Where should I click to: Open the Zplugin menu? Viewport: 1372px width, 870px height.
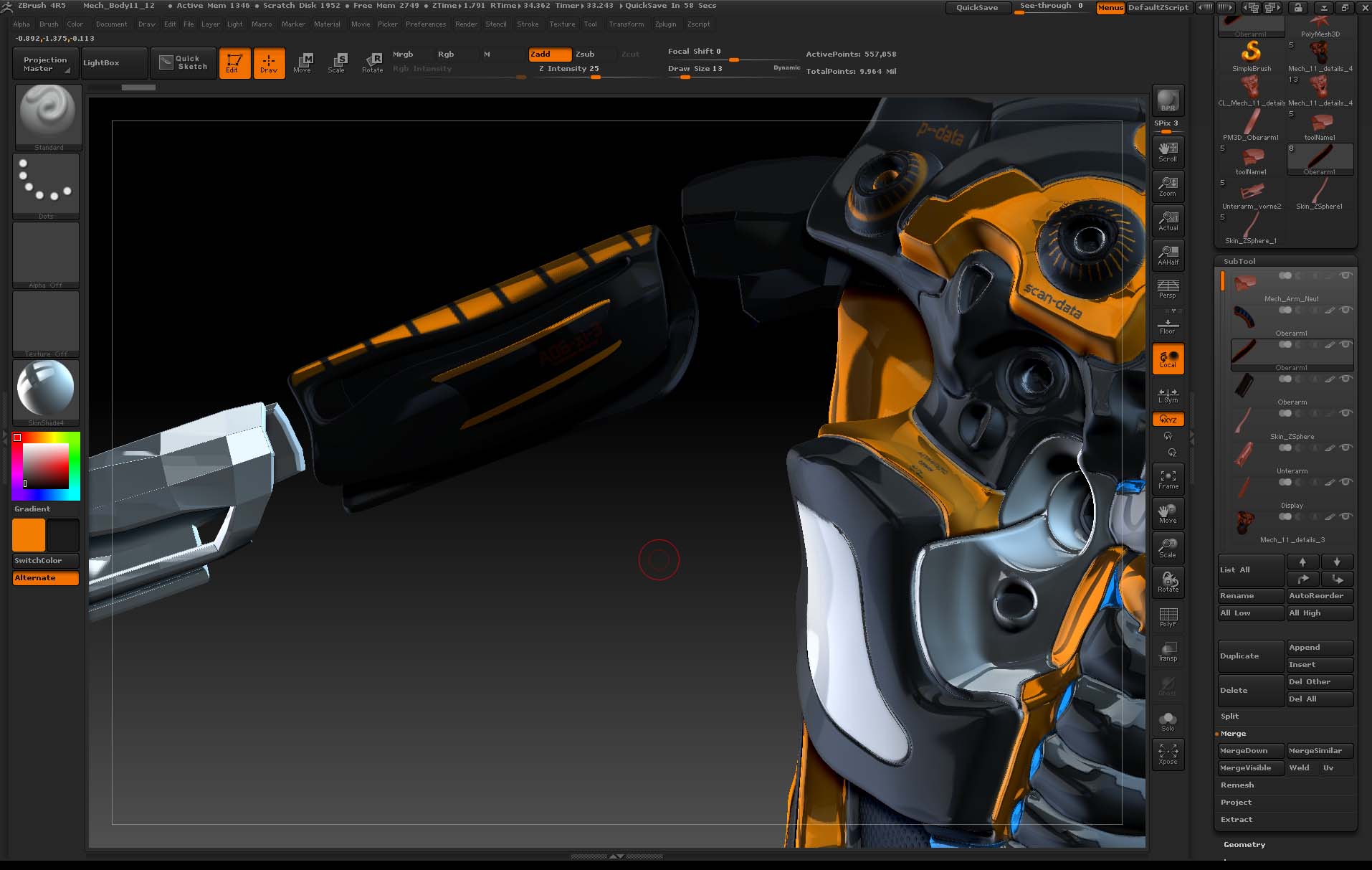665,24
